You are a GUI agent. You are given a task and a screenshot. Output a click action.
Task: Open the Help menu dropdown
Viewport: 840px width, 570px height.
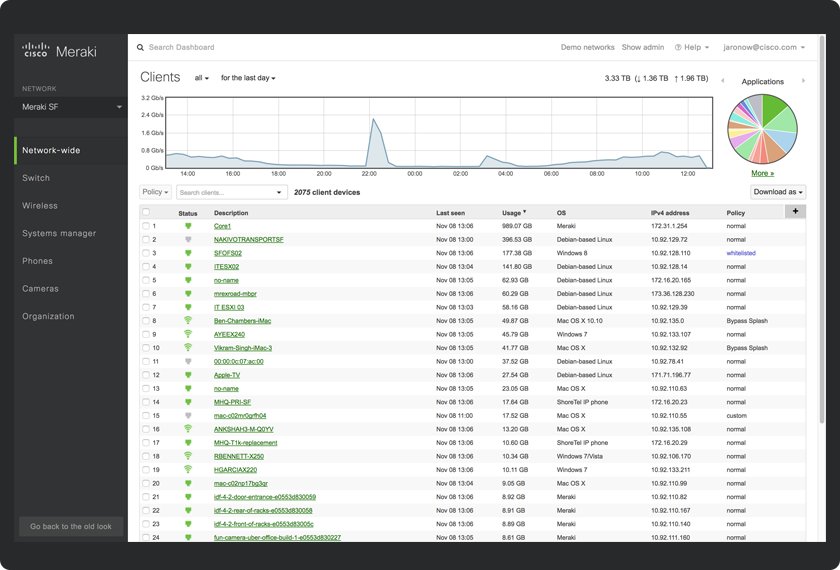(x=692, y=47)
